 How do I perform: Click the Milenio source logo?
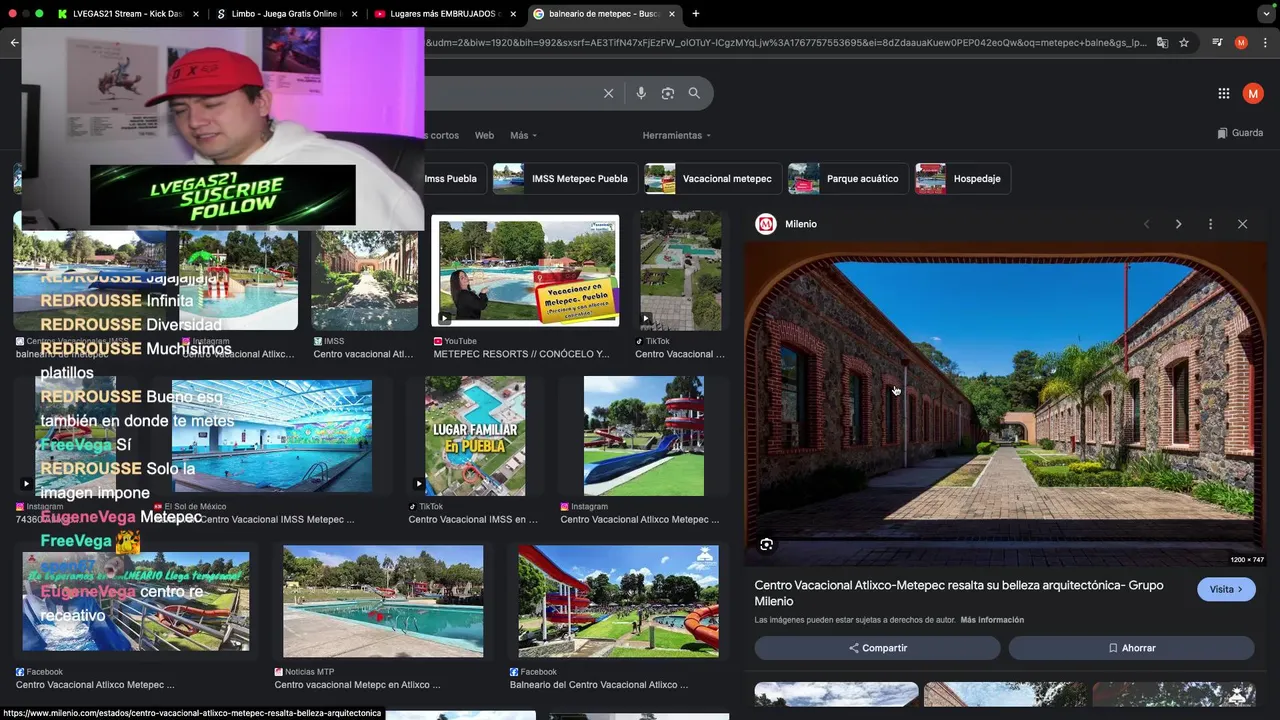tap(766, 224)
